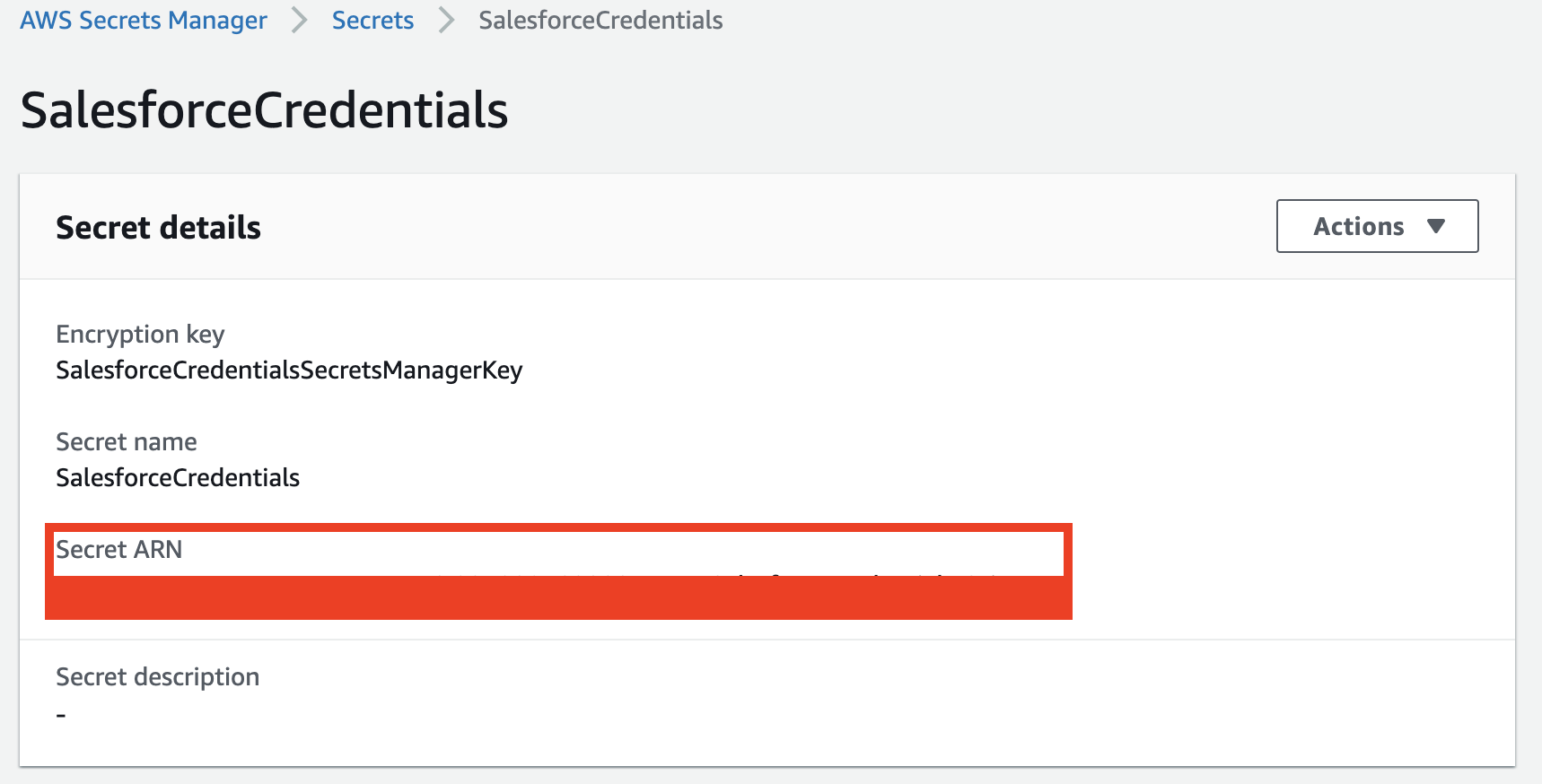The width and height of the screenshot is (1542, 784).
Task: Click the Secret ARN label
Action: point(119,549)
